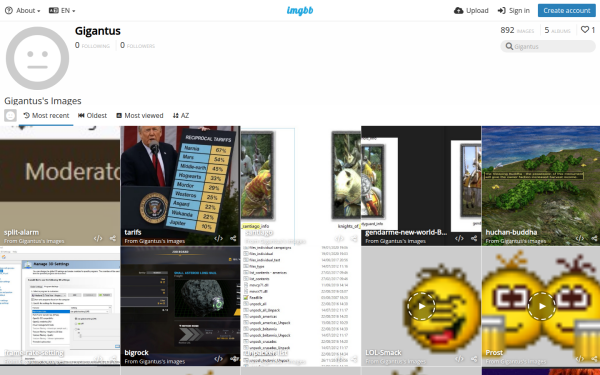Click share icon on gendarme-new-world
The width and height of the screenshot is (600, 375).
point(474,238)
